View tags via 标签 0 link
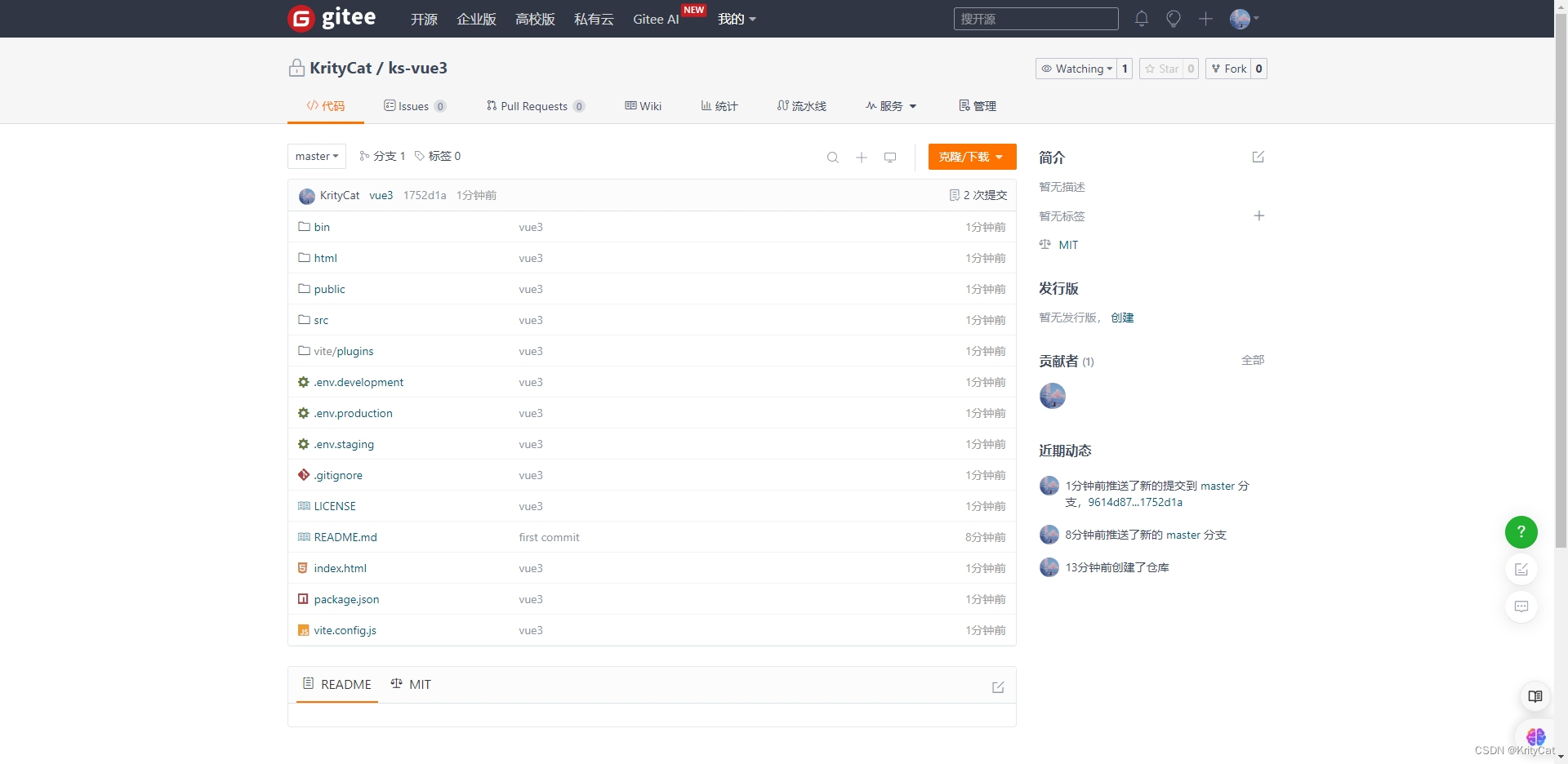This screenshot has width=1568, height=764. pos(438,156)
